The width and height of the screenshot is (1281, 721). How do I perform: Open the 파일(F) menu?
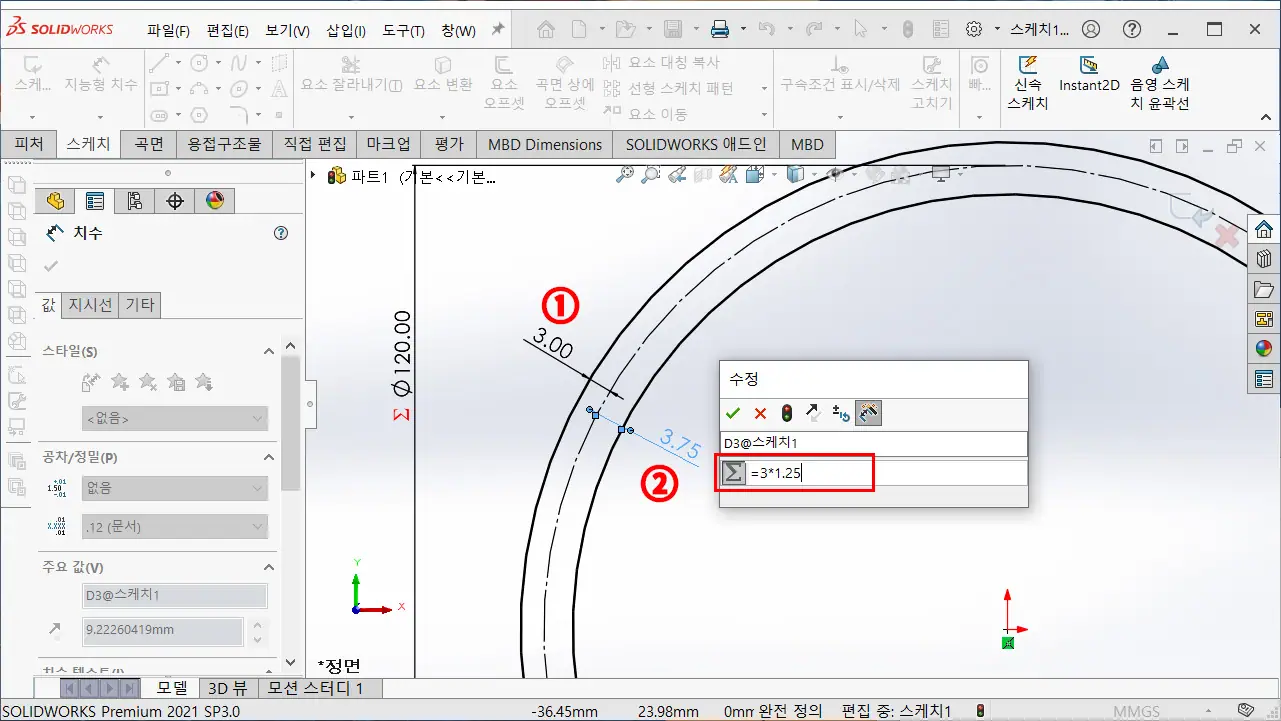(x=168, y=30)
